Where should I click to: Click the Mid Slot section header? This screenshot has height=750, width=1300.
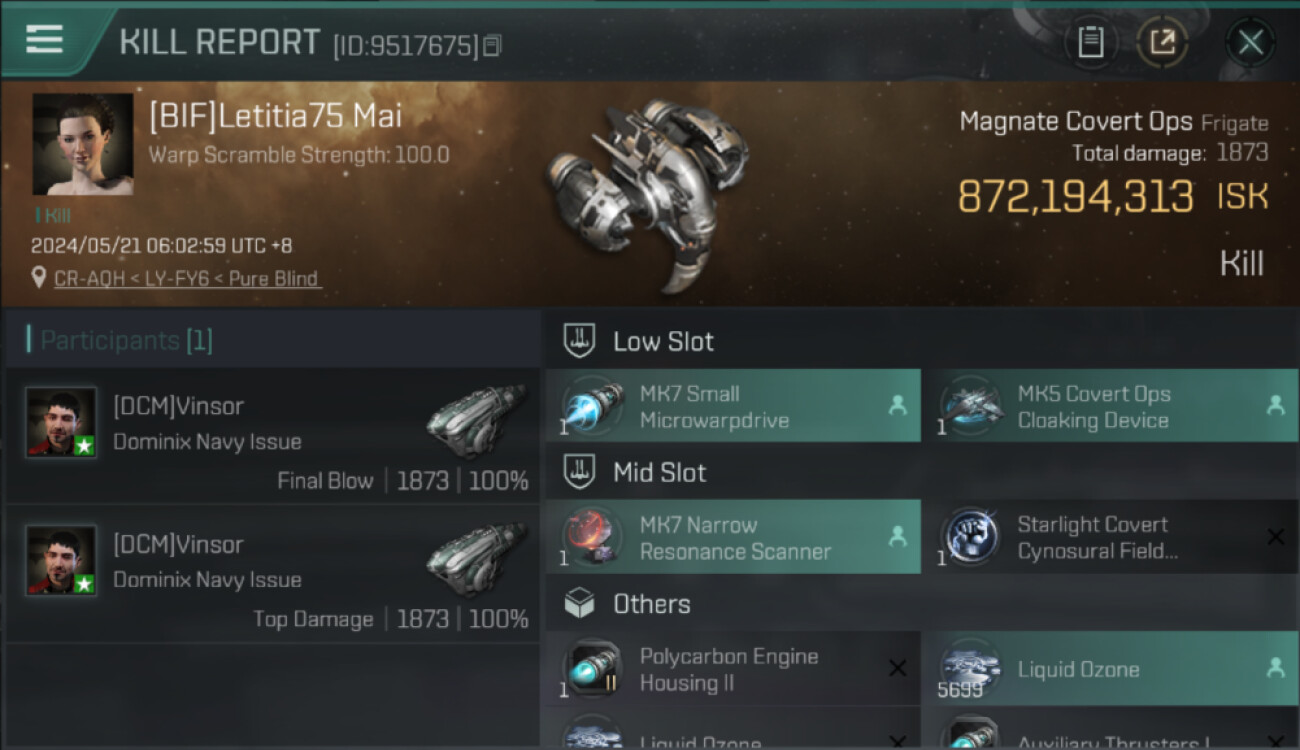pyautogui.click(x=659, y=473)
